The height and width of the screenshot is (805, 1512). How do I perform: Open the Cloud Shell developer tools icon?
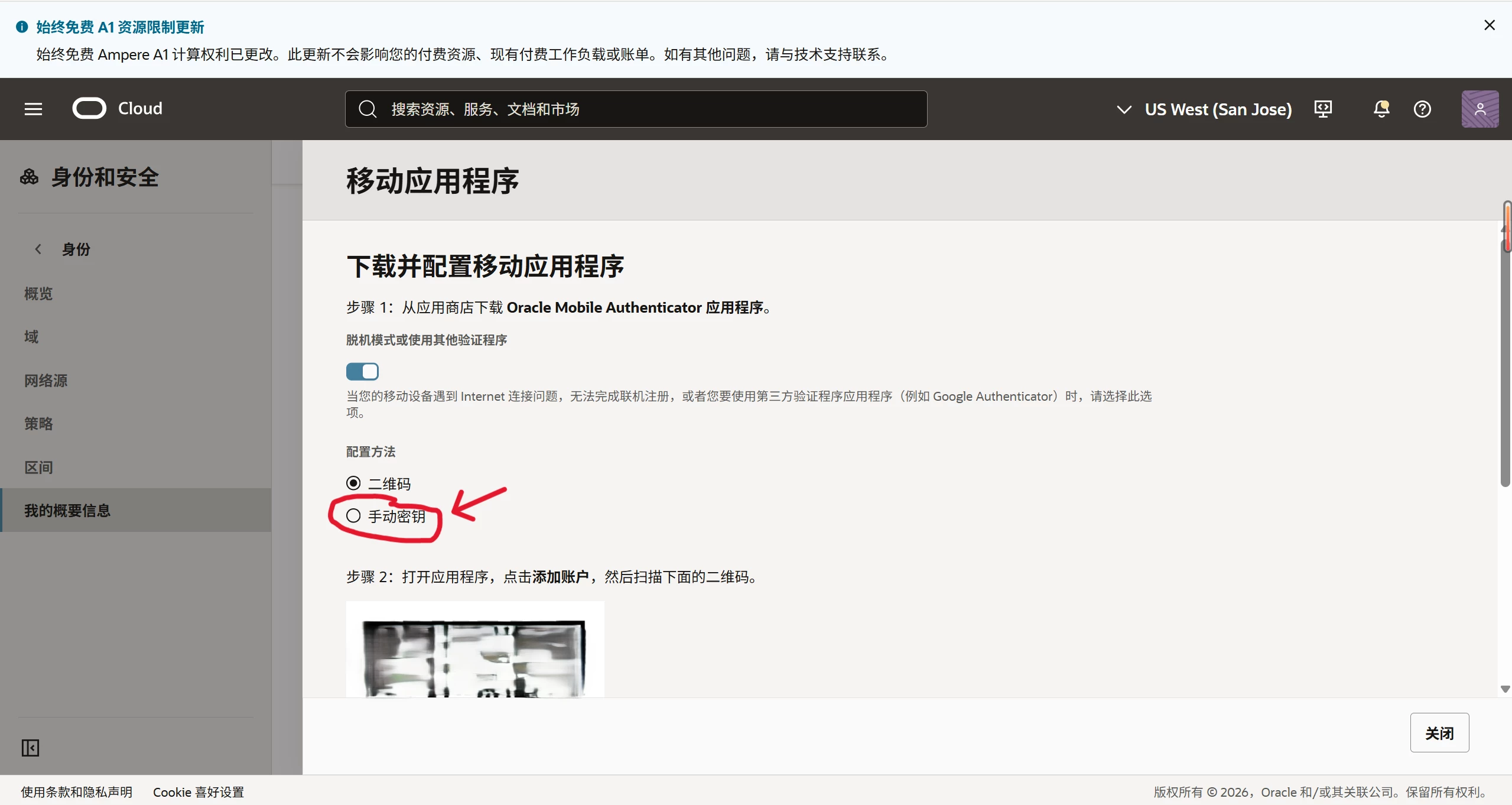pos(1323,109)
